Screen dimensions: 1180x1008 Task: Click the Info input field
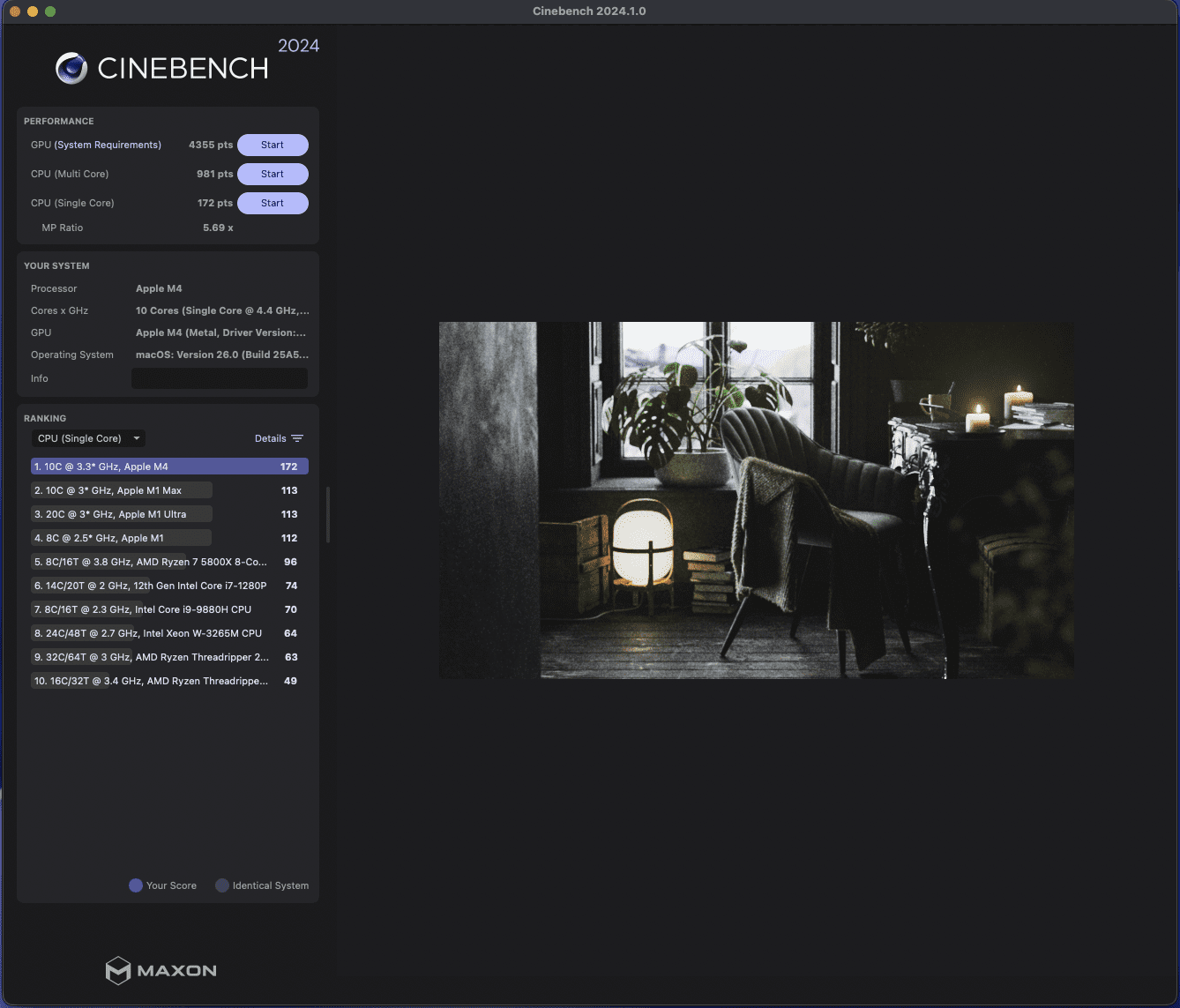pos(220,378)
